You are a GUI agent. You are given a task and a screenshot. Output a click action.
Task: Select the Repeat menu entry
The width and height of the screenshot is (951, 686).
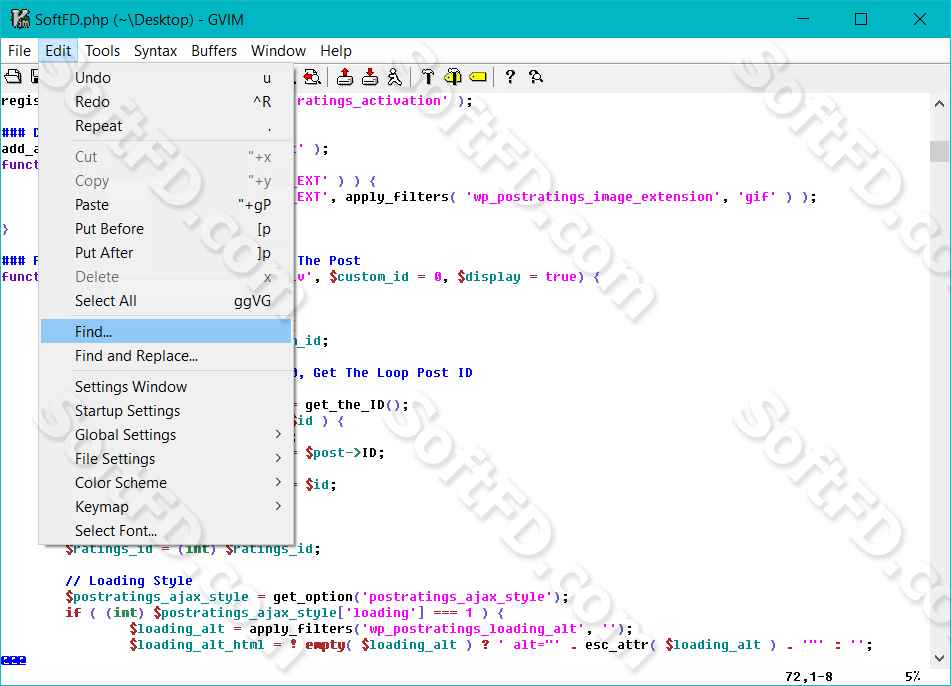point(166,126)
